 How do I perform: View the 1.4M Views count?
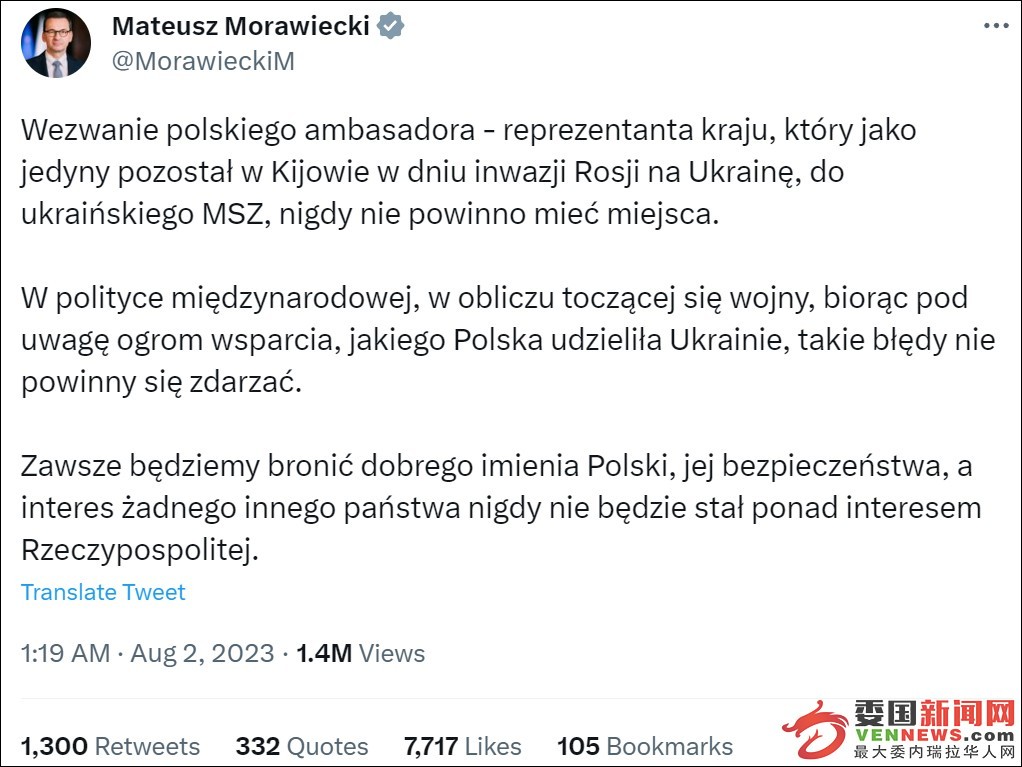[x=360, y=653]
